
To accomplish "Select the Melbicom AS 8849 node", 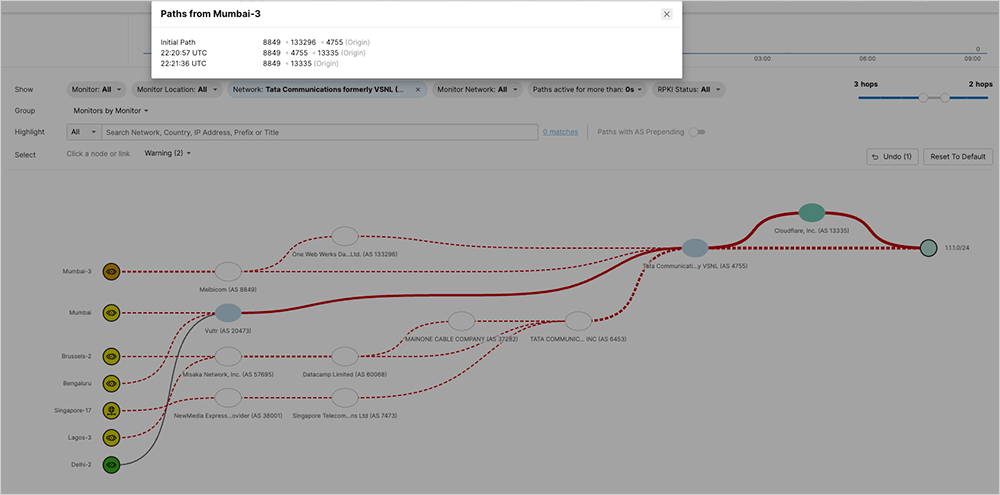I will pyautogui.click(x=228, y=271).
